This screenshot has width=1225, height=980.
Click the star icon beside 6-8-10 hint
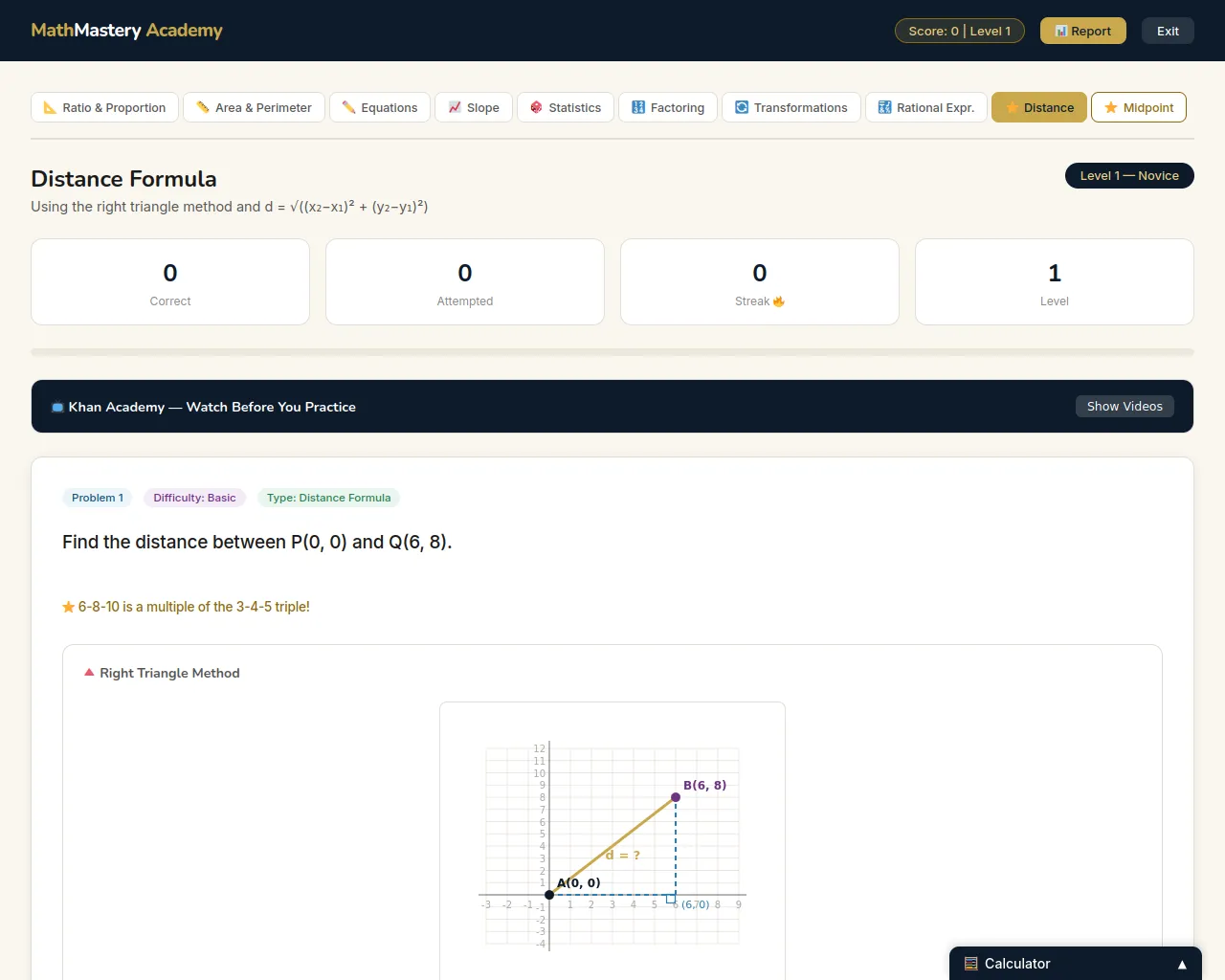click(68, 607)
